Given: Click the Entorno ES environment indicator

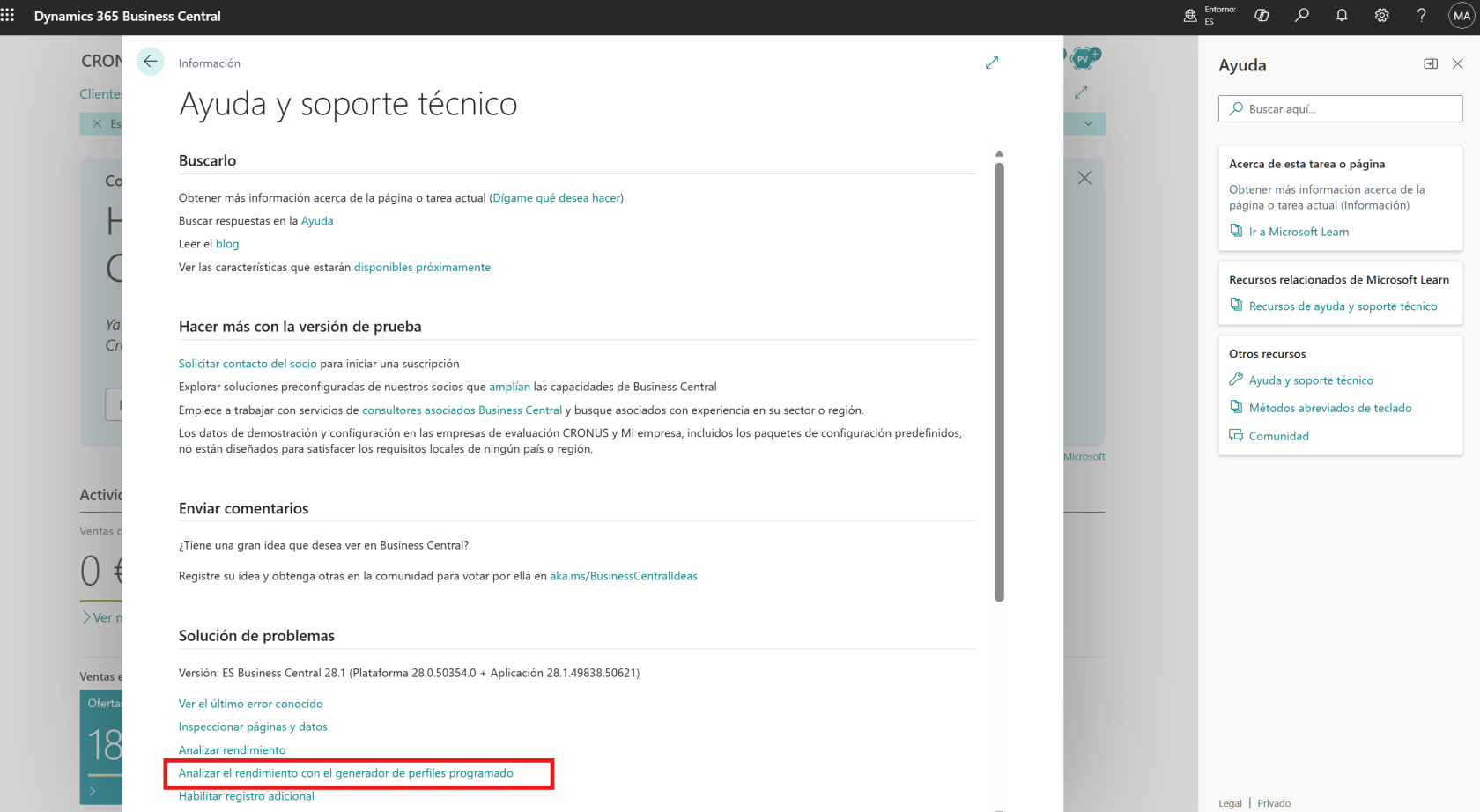Looking at the screenshot, I should [1210, 16].
